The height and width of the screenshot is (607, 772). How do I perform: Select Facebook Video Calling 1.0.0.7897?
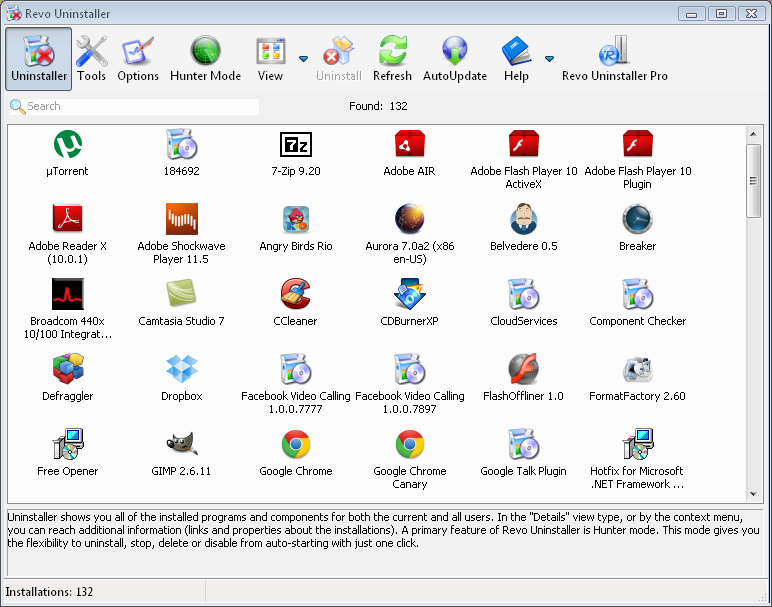410,384
